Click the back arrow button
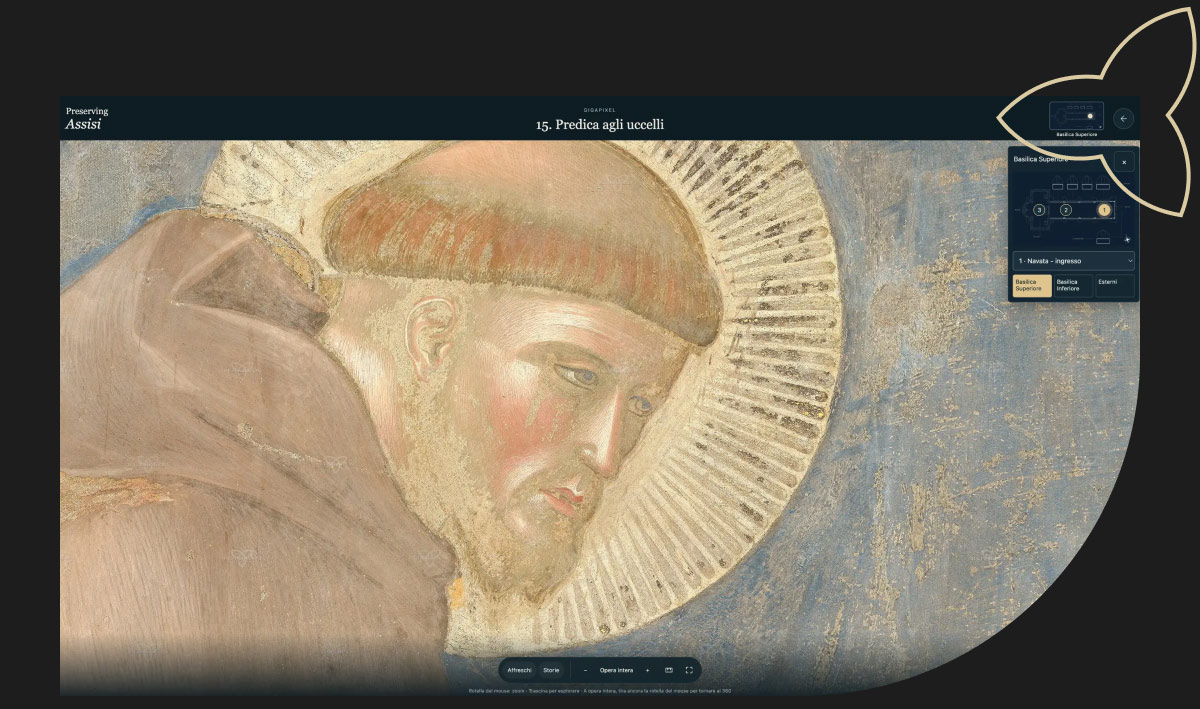 click(x=1123, y=118)
